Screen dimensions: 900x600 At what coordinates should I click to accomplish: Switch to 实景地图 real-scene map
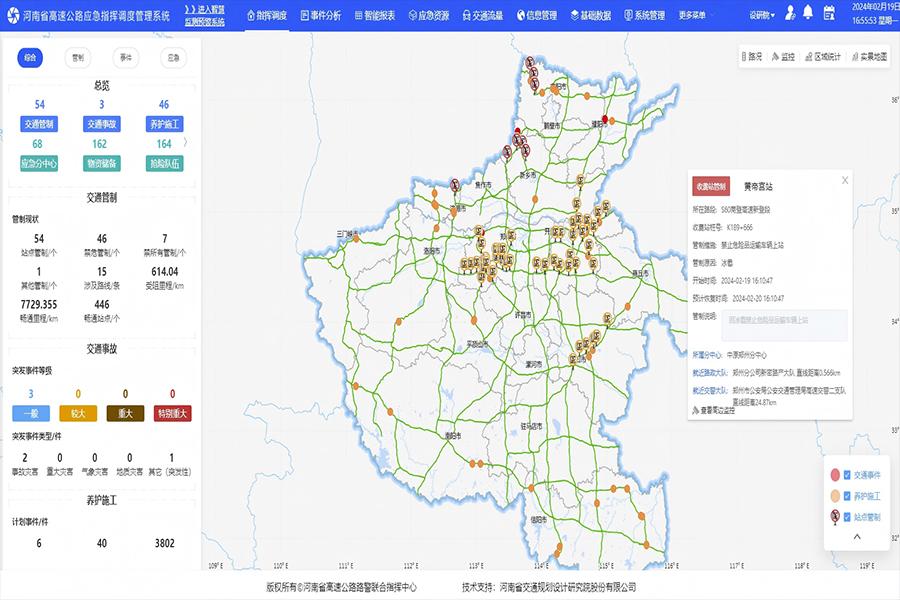click(x=870, y=56)
